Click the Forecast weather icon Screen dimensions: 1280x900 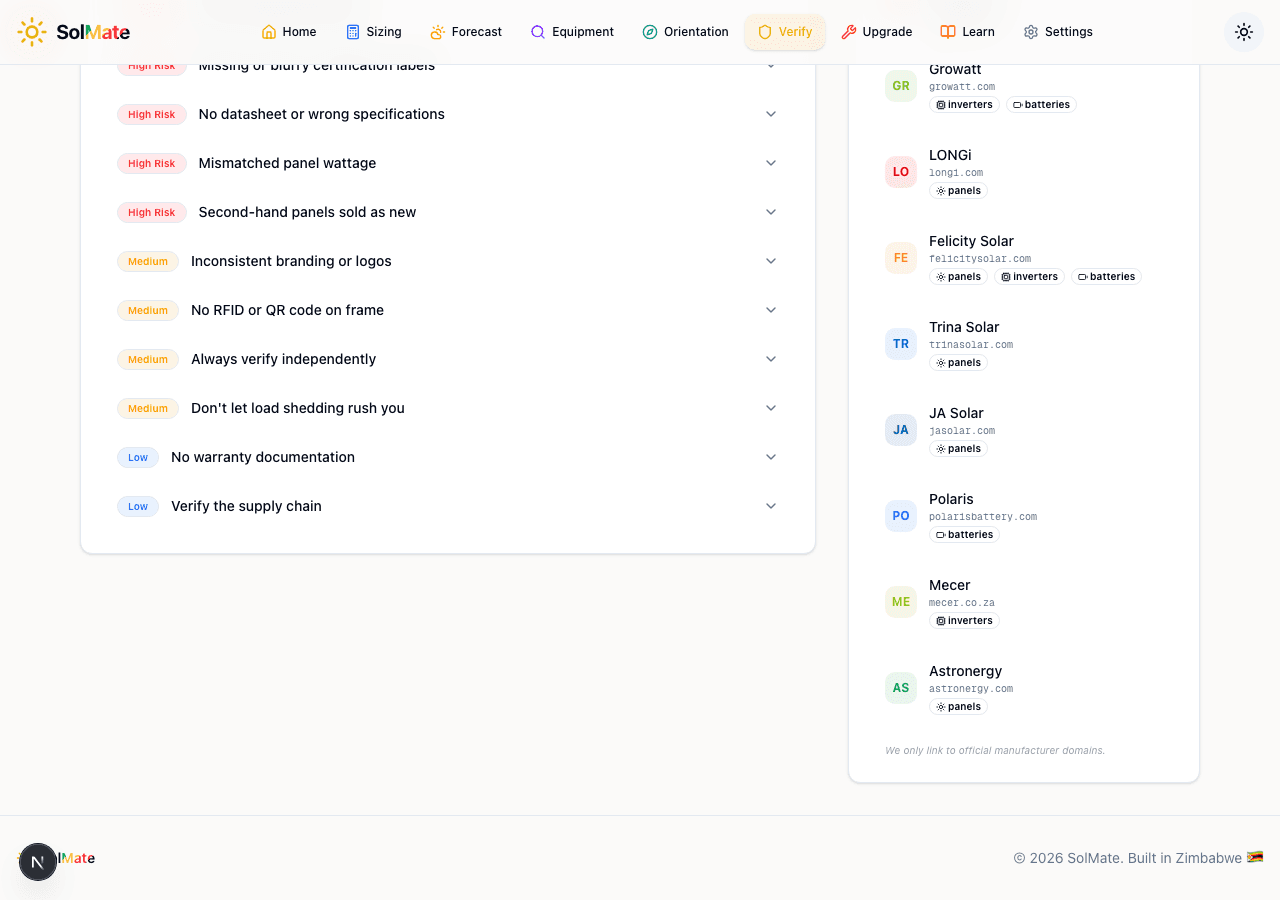tap(438, 32)
